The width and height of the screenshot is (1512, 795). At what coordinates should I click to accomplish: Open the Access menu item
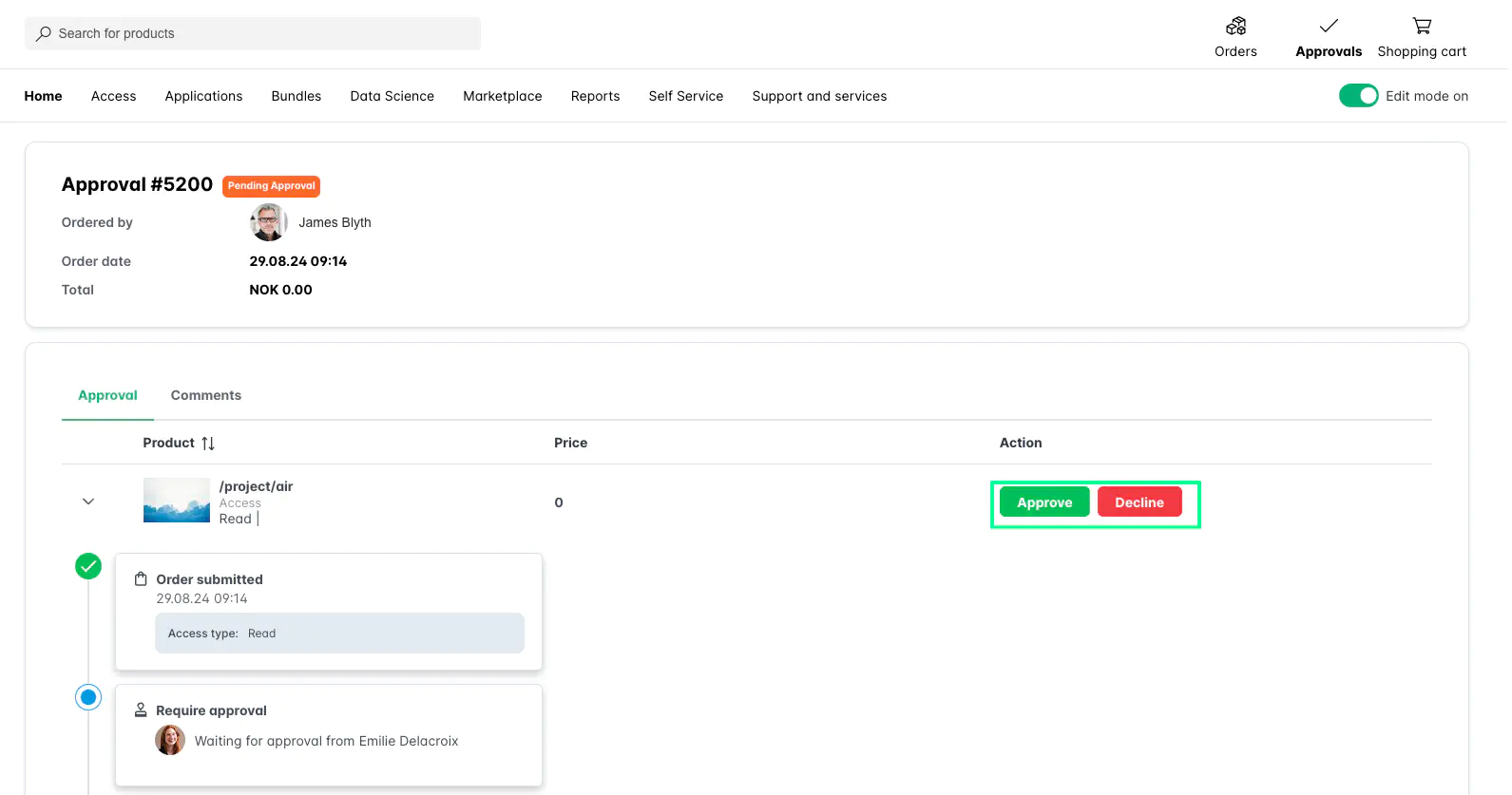point(114,96)
